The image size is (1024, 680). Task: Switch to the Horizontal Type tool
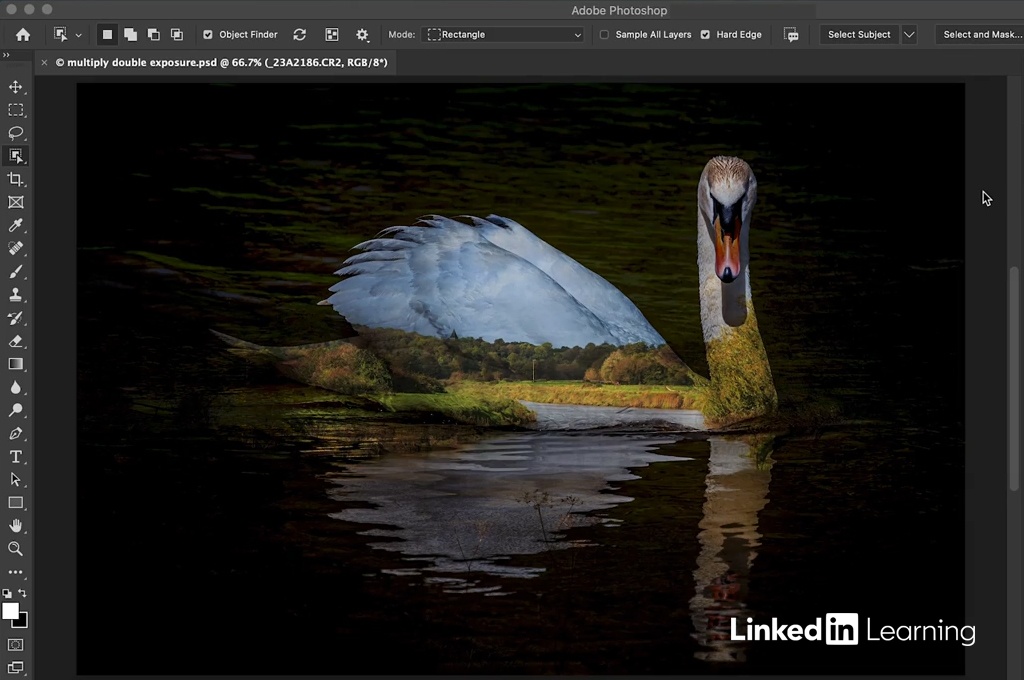coord(16,456)
